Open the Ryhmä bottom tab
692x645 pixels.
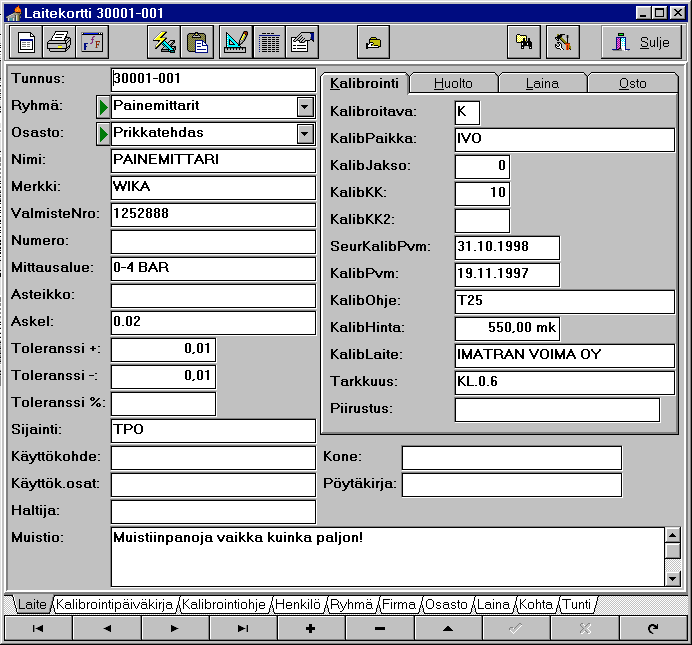click(351, 604)
